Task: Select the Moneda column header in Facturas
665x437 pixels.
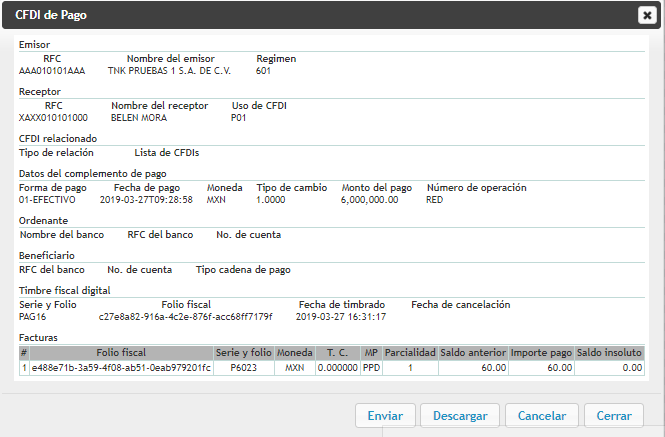Action: [294, 353]
